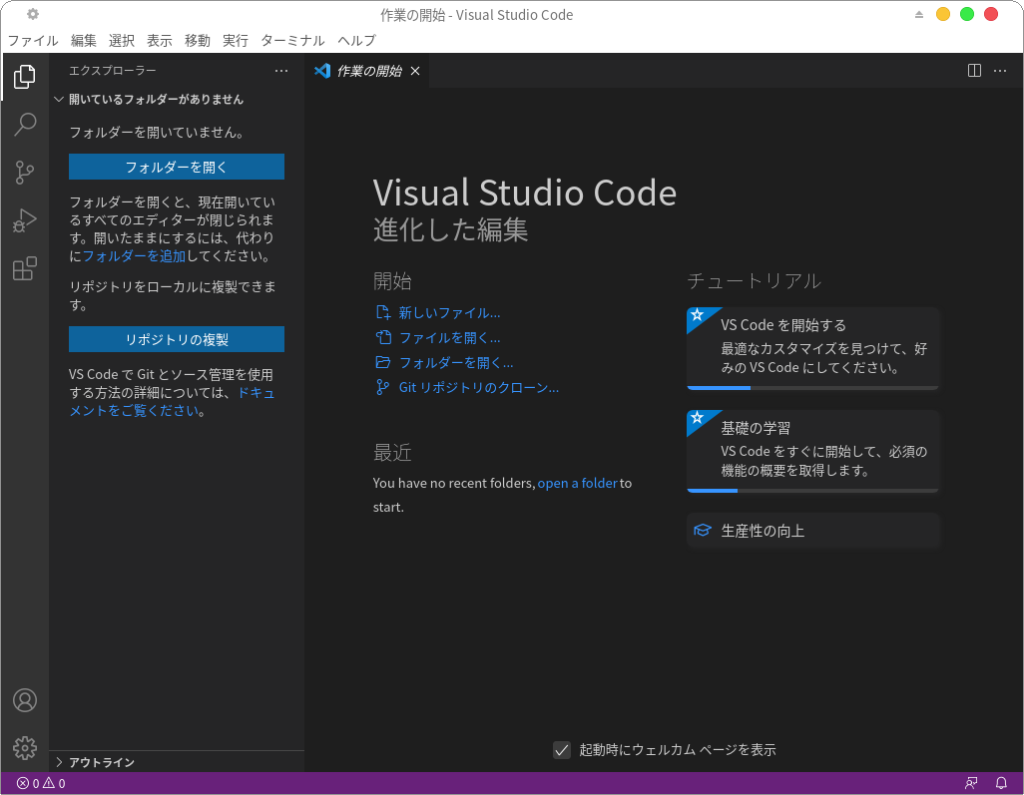The height and width of the screenshot is (795, 1024).
Task: Click the errors and warnings status indicator
Action: pyautogui.click(x=41, y=783)
